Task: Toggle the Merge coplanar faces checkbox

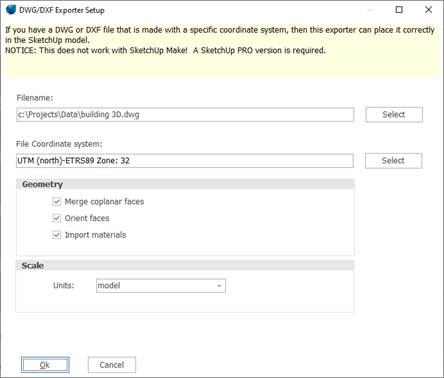Action: pos(57,202)
